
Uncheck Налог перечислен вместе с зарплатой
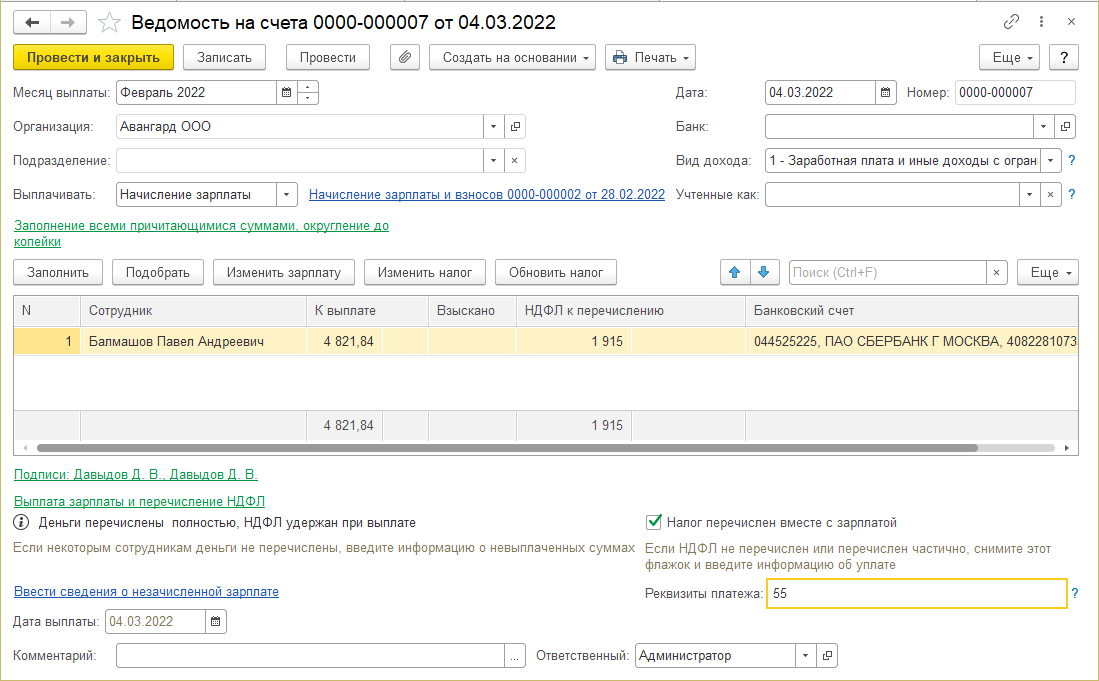pyautogui.click(x=655, y=522)
